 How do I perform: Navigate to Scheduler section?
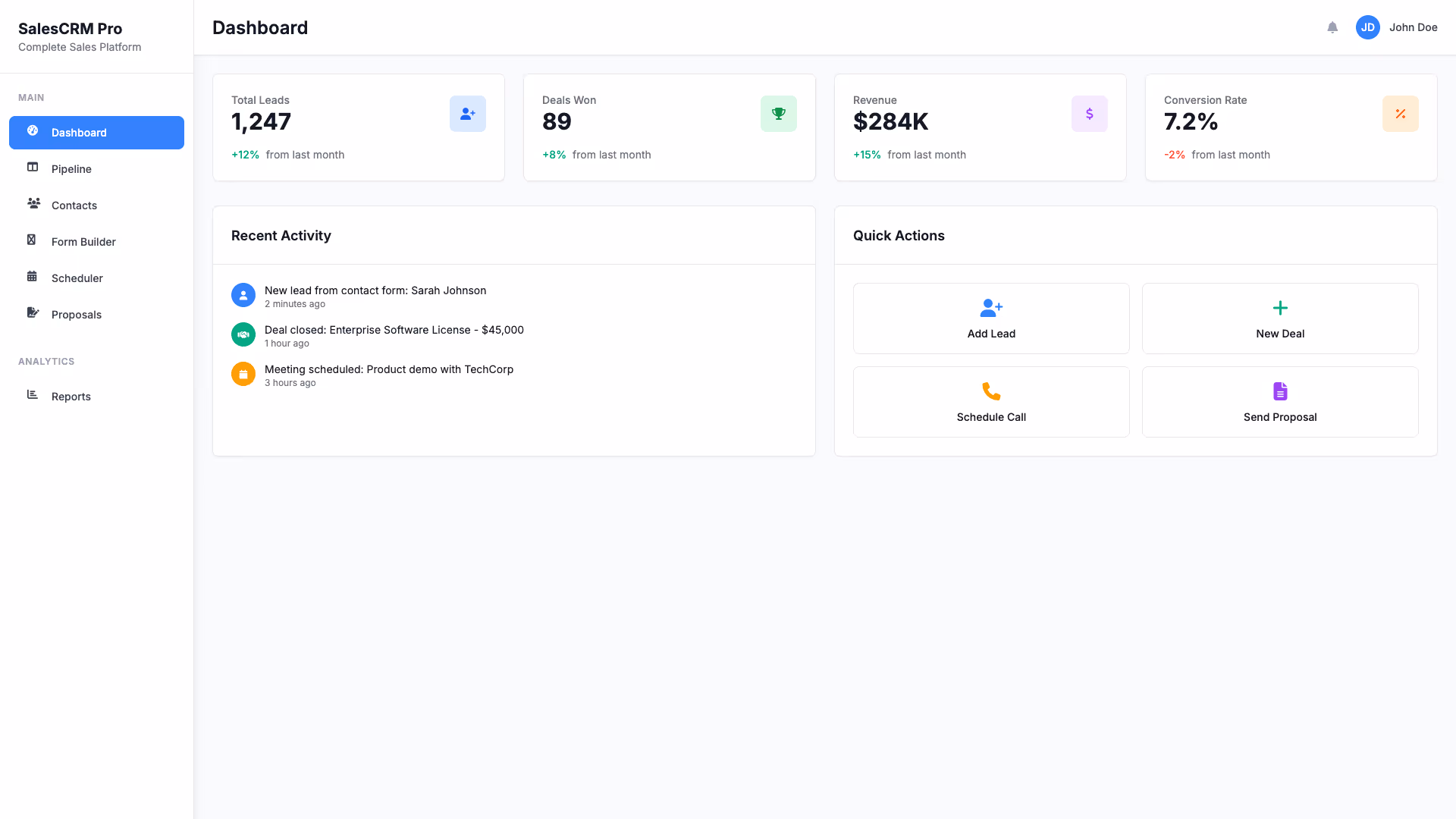tap(77, 278)
